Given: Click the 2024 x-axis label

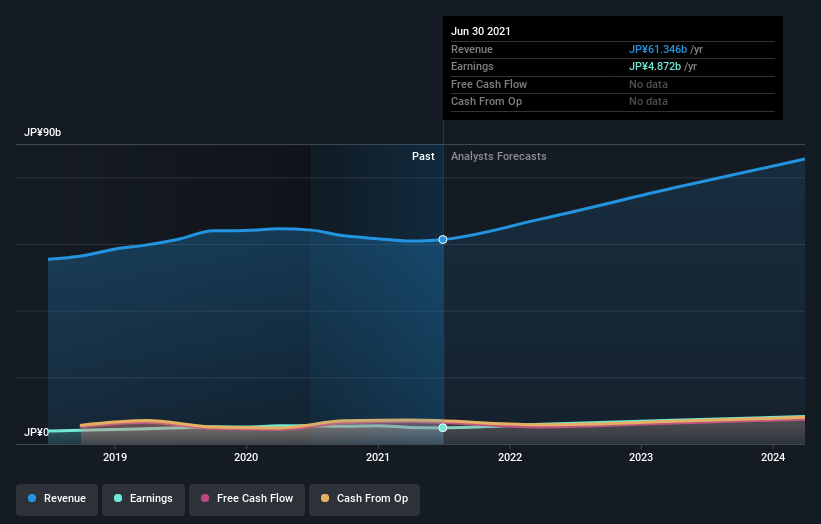Looking at the screenshot, I should point(773,457).
